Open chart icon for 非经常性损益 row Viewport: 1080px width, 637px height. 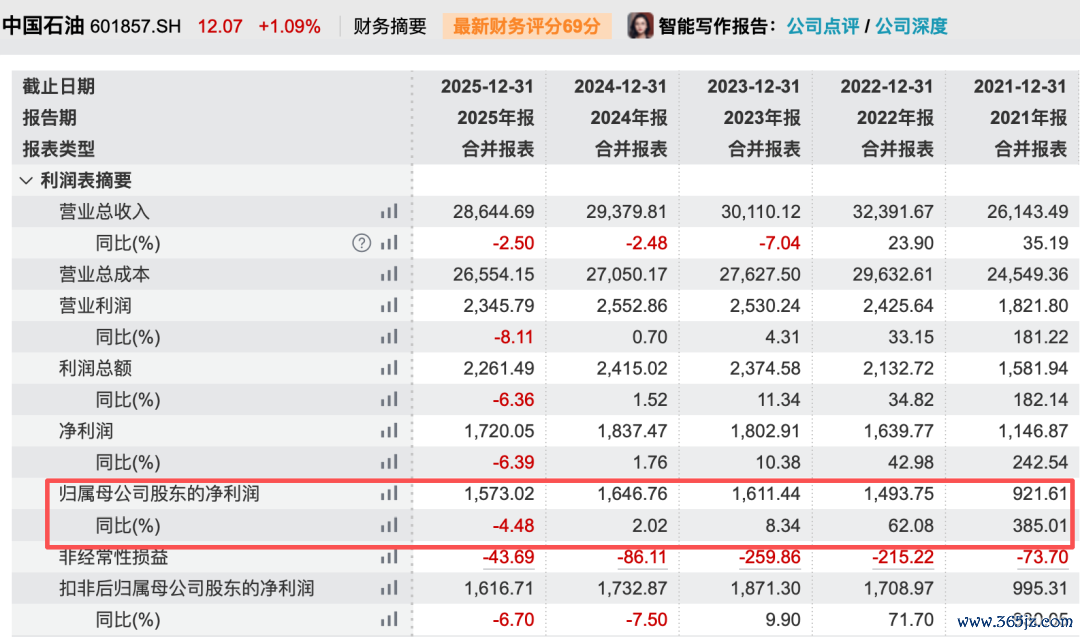[x=389, y=556]
